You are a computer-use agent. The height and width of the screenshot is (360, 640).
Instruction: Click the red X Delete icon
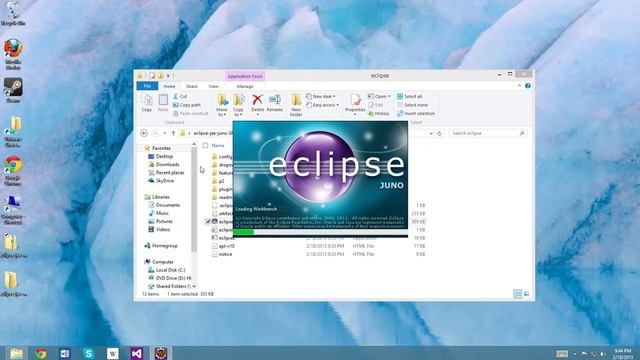click(257, 100)
